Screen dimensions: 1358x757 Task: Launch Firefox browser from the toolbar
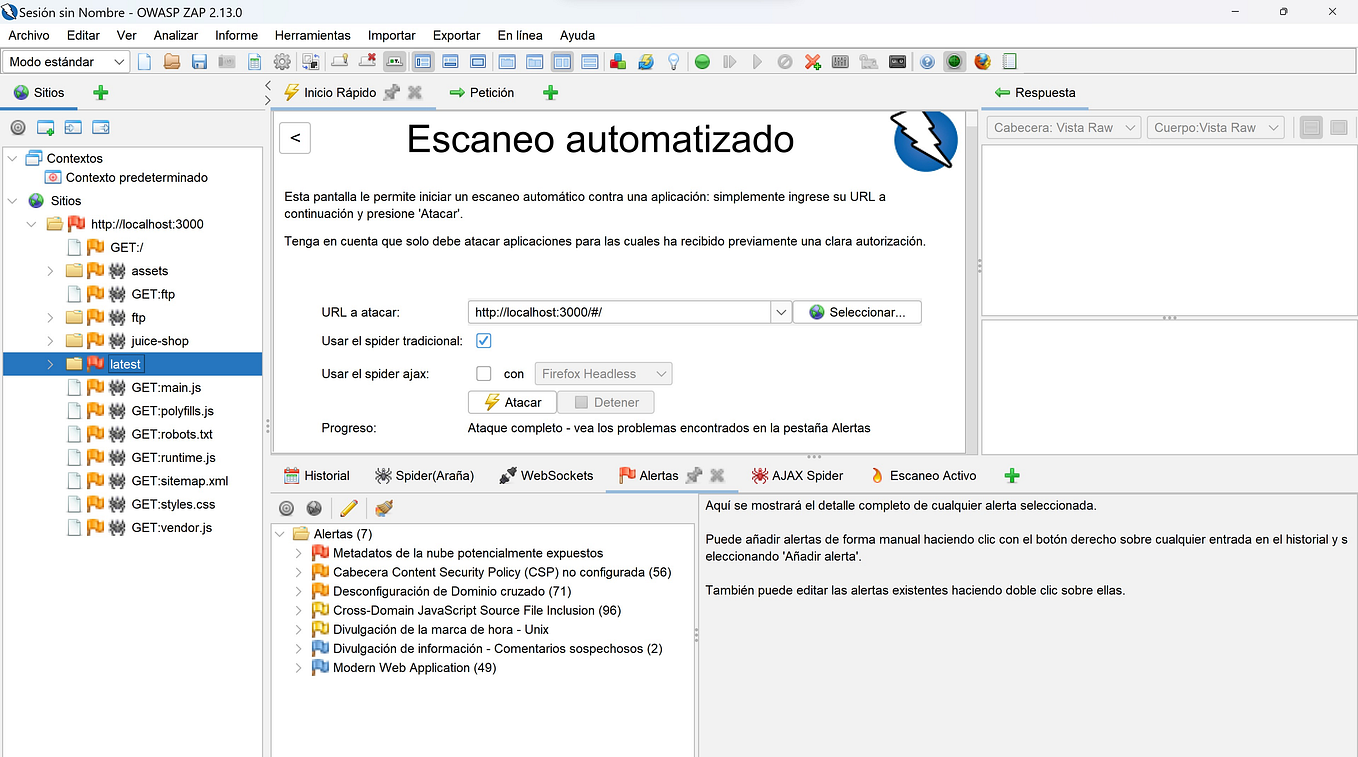pyautogui.click(x=981, y=61)
